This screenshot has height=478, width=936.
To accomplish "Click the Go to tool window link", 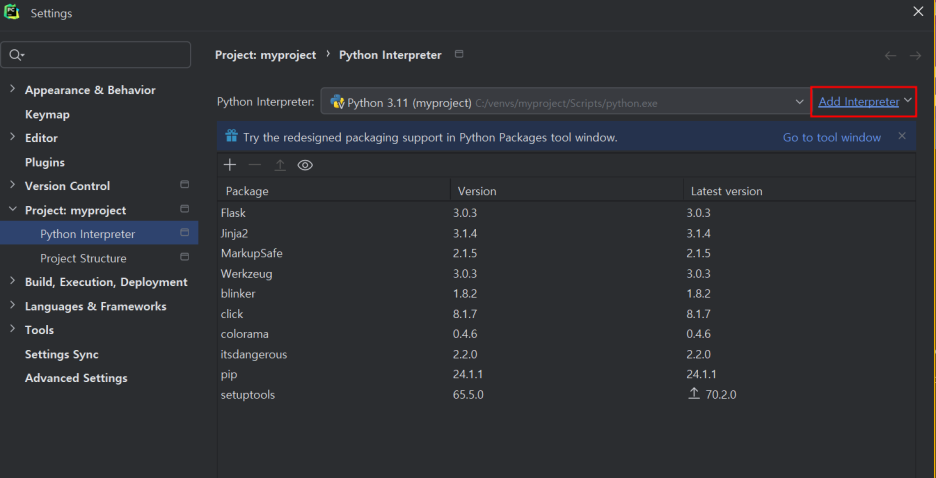I will 832,137.
